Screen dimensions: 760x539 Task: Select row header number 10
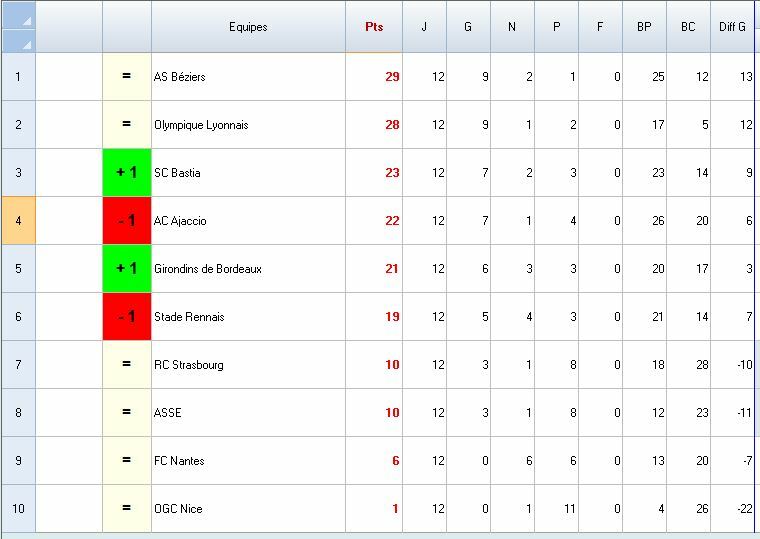pyautogui.click(x=19, y=508)
